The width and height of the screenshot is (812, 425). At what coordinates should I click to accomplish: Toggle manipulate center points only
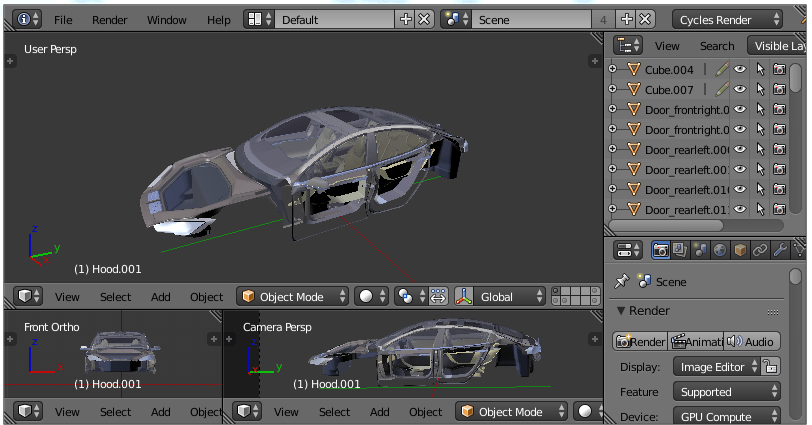[438, 296]
